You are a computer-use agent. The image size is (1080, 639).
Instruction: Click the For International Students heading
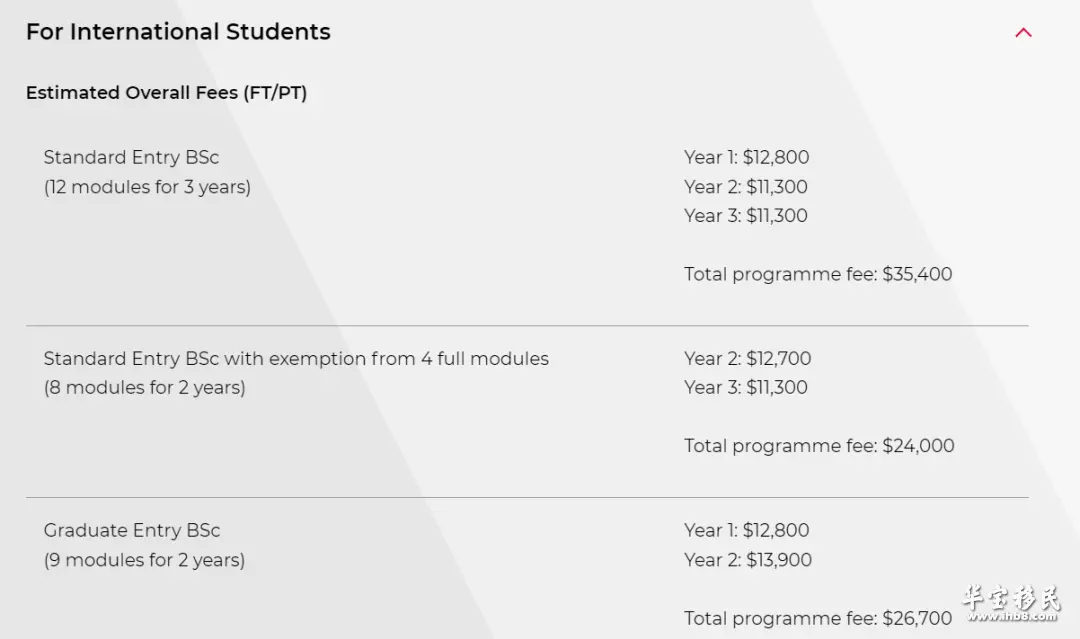click(x=178, y=32)
